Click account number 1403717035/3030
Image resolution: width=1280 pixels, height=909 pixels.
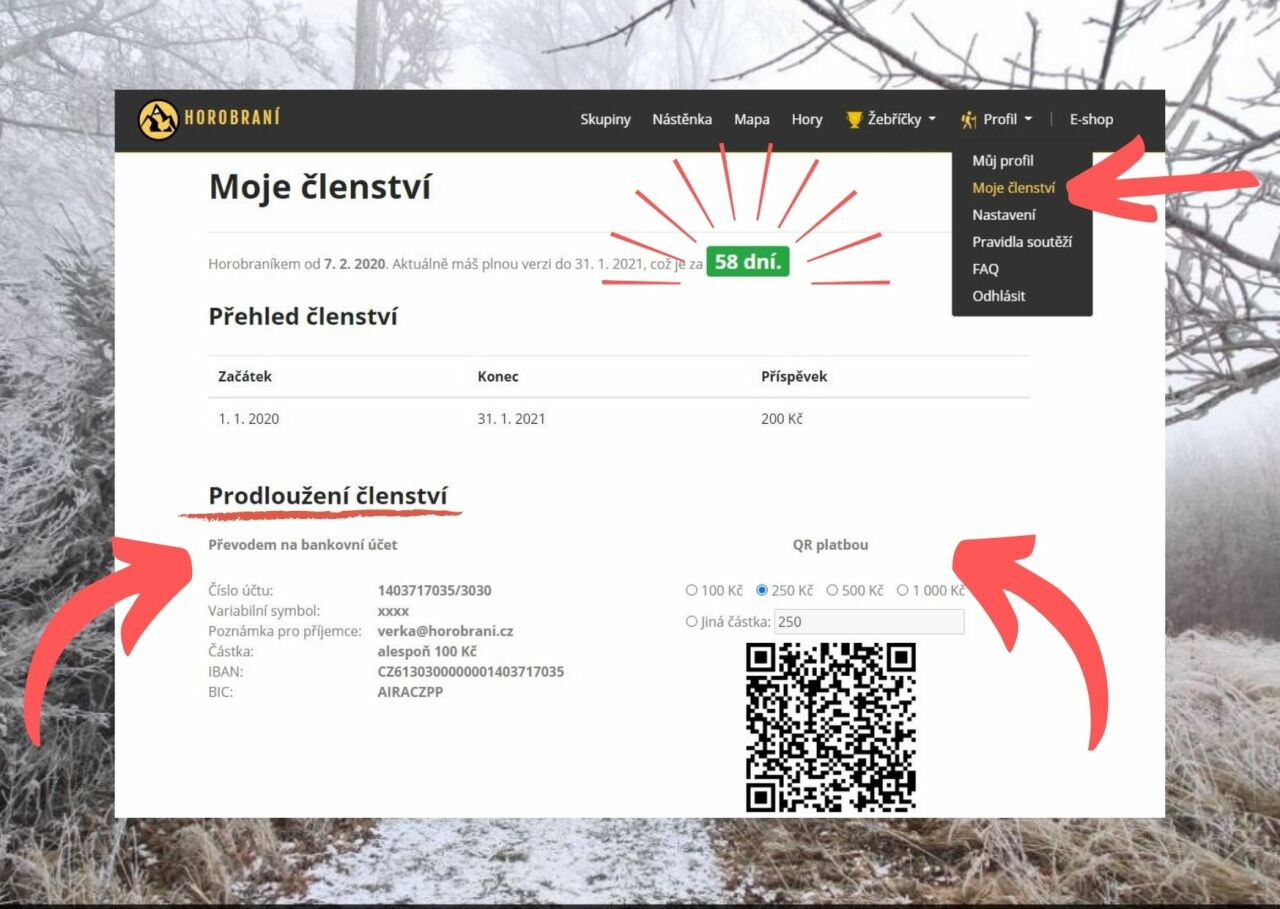434,590
